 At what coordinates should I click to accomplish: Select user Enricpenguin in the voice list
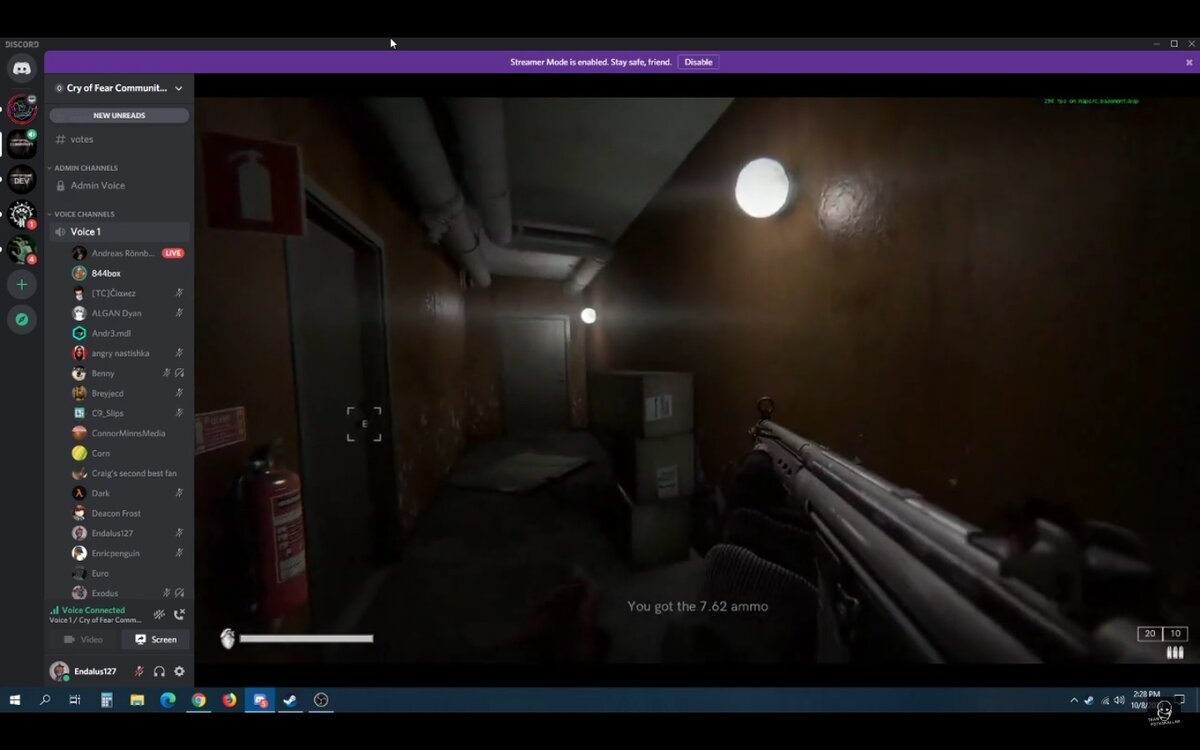[128, 553]
